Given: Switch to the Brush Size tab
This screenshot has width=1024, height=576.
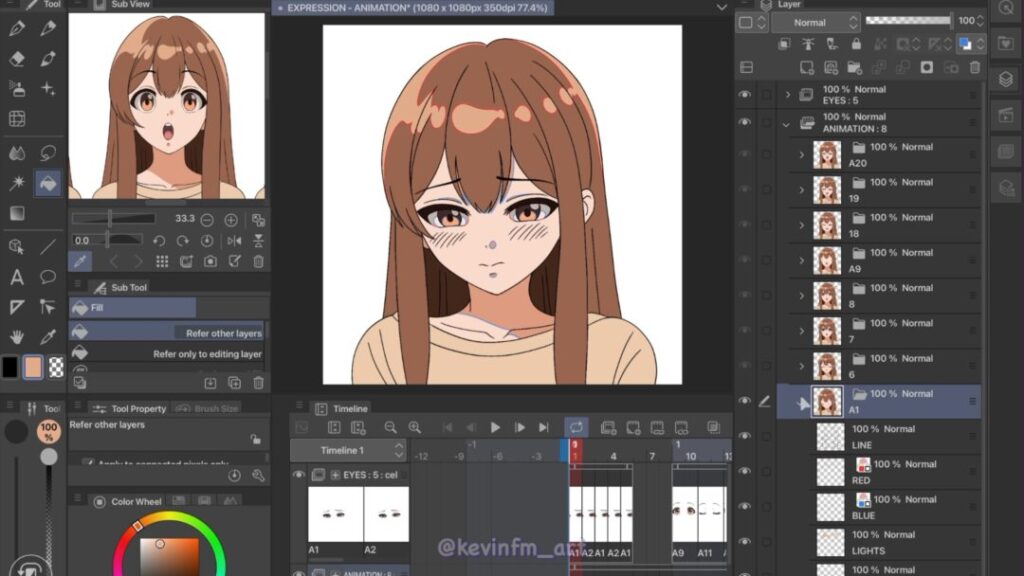Looking at the screenshot, I should click(208, 408).
